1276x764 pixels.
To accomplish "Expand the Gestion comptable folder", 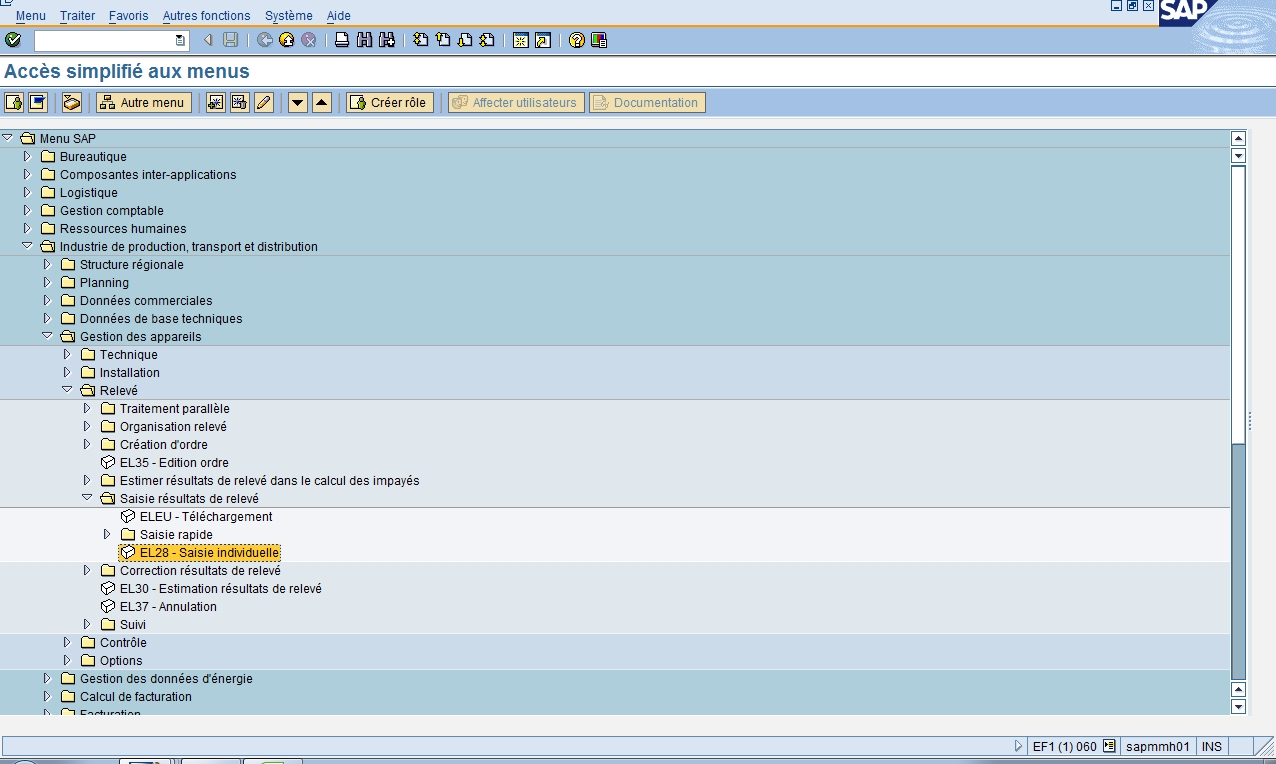I will (27, 210).
